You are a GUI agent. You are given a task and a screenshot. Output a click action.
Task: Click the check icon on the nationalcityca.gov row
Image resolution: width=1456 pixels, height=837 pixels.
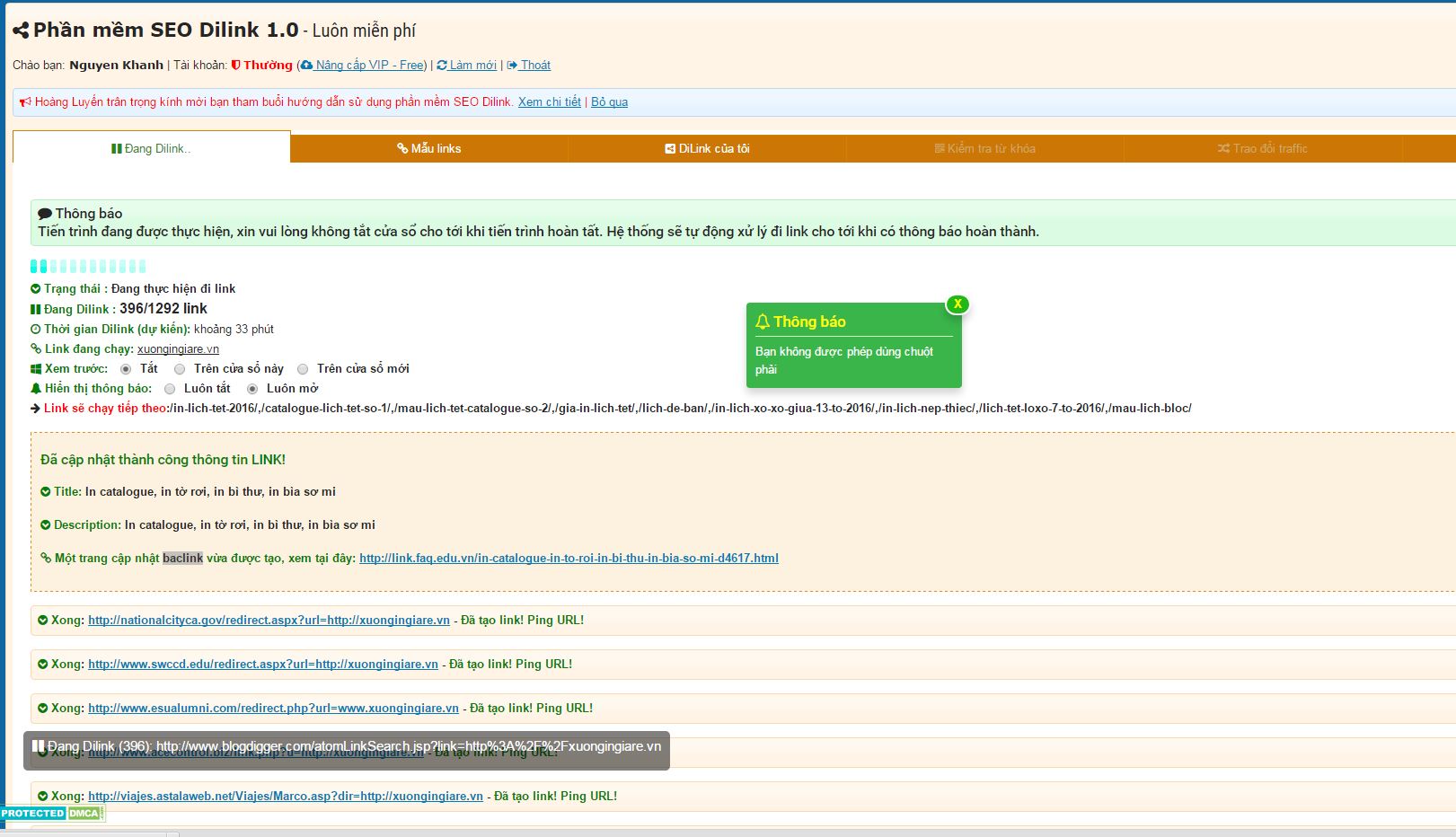[x=43, y=621]
